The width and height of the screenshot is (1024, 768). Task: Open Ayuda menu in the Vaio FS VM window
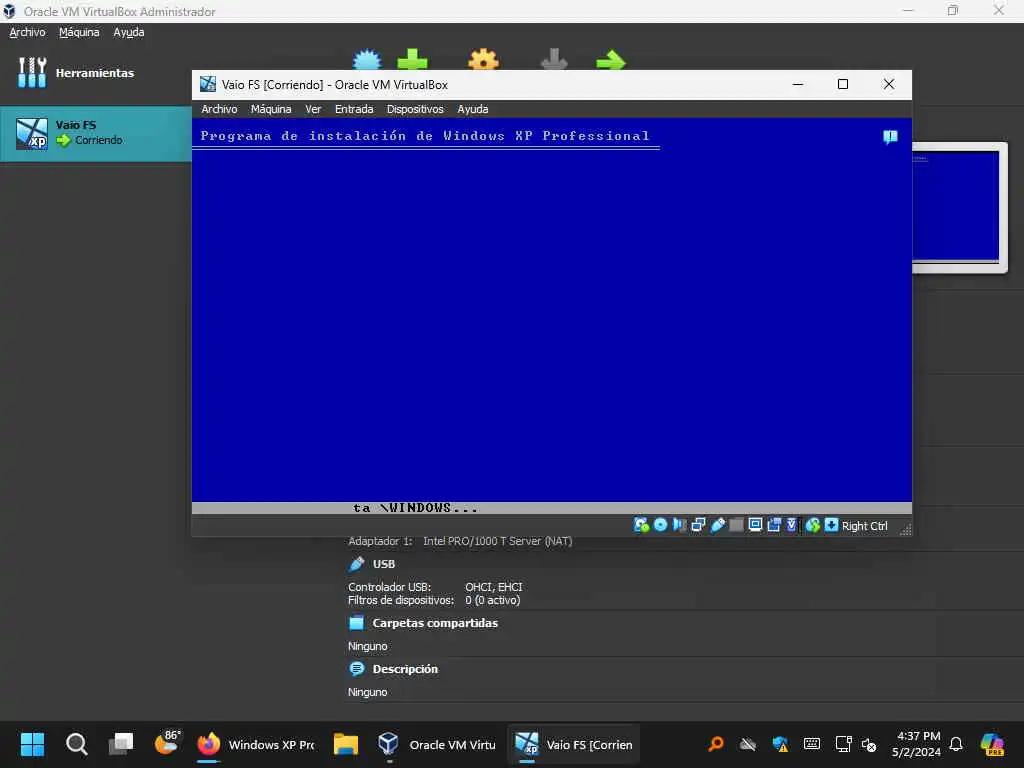(472, 109)
